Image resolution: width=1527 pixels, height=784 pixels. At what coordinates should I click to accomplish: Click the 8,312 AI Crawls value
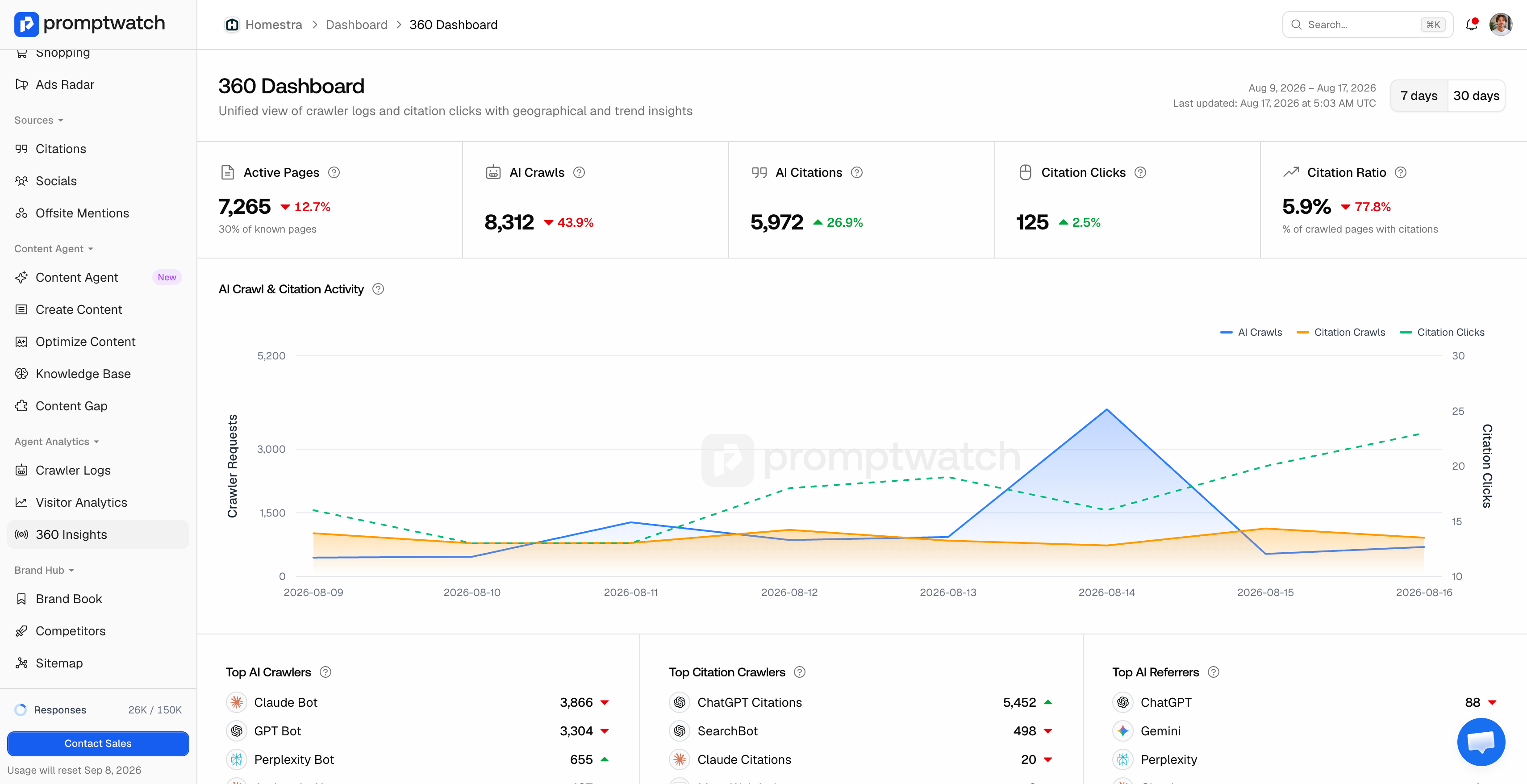coord(509,222)
